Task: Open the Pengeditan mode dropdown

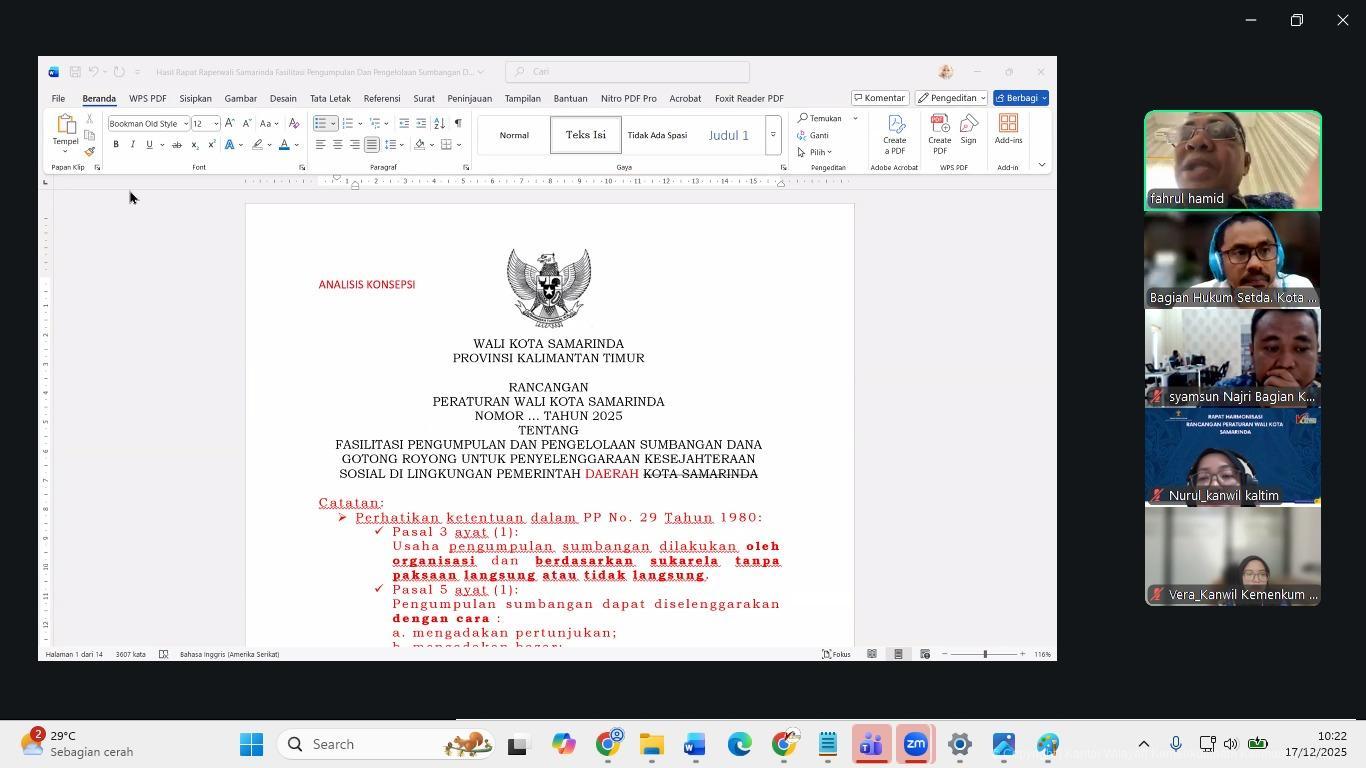Action: pyautogui.click(x=951, y=98)
